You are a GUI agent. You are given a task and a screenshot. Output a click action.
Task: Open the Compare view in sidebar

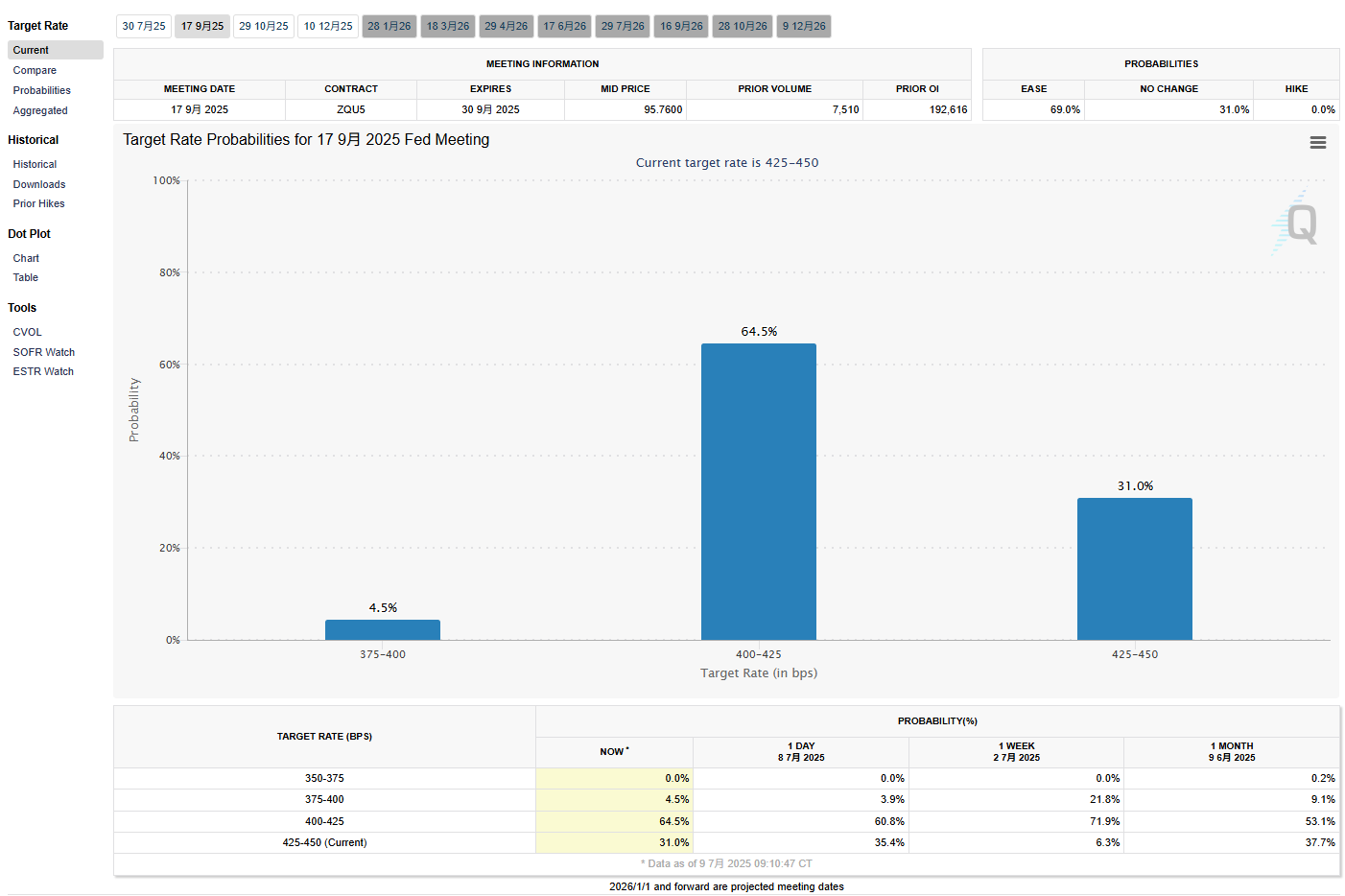click(35, 70)
